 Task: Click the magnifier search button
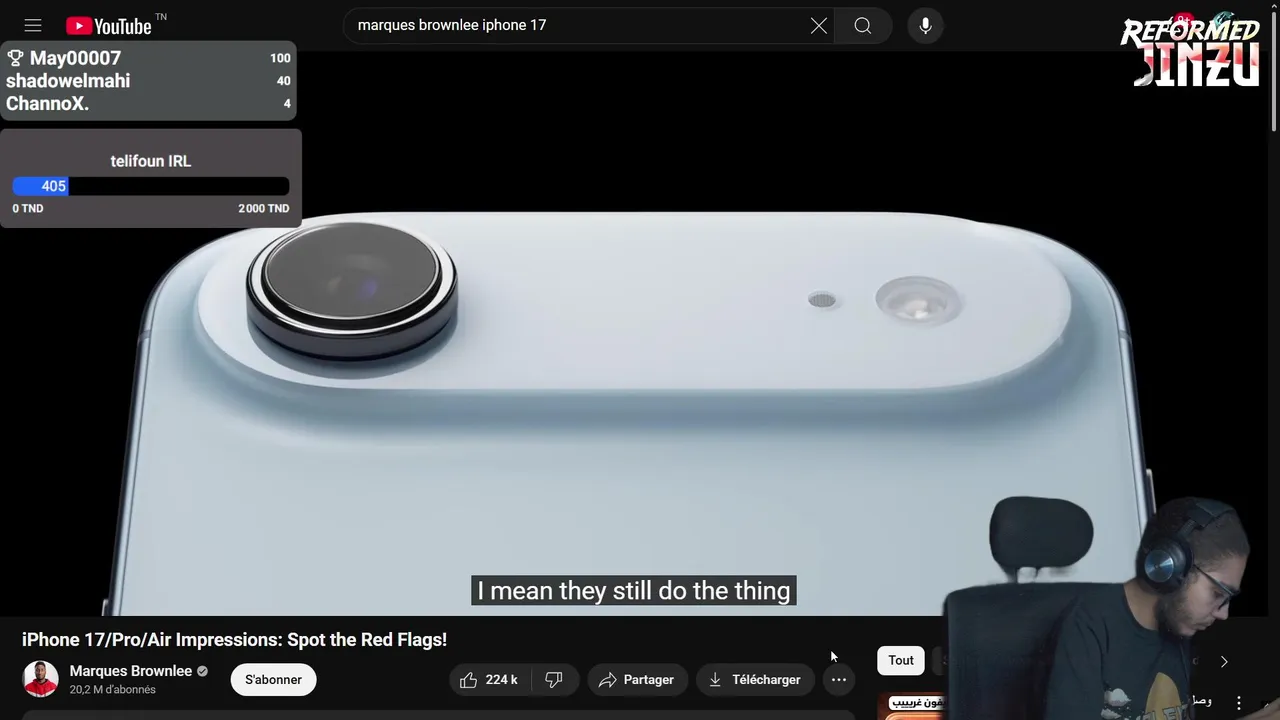click(863, 26)
